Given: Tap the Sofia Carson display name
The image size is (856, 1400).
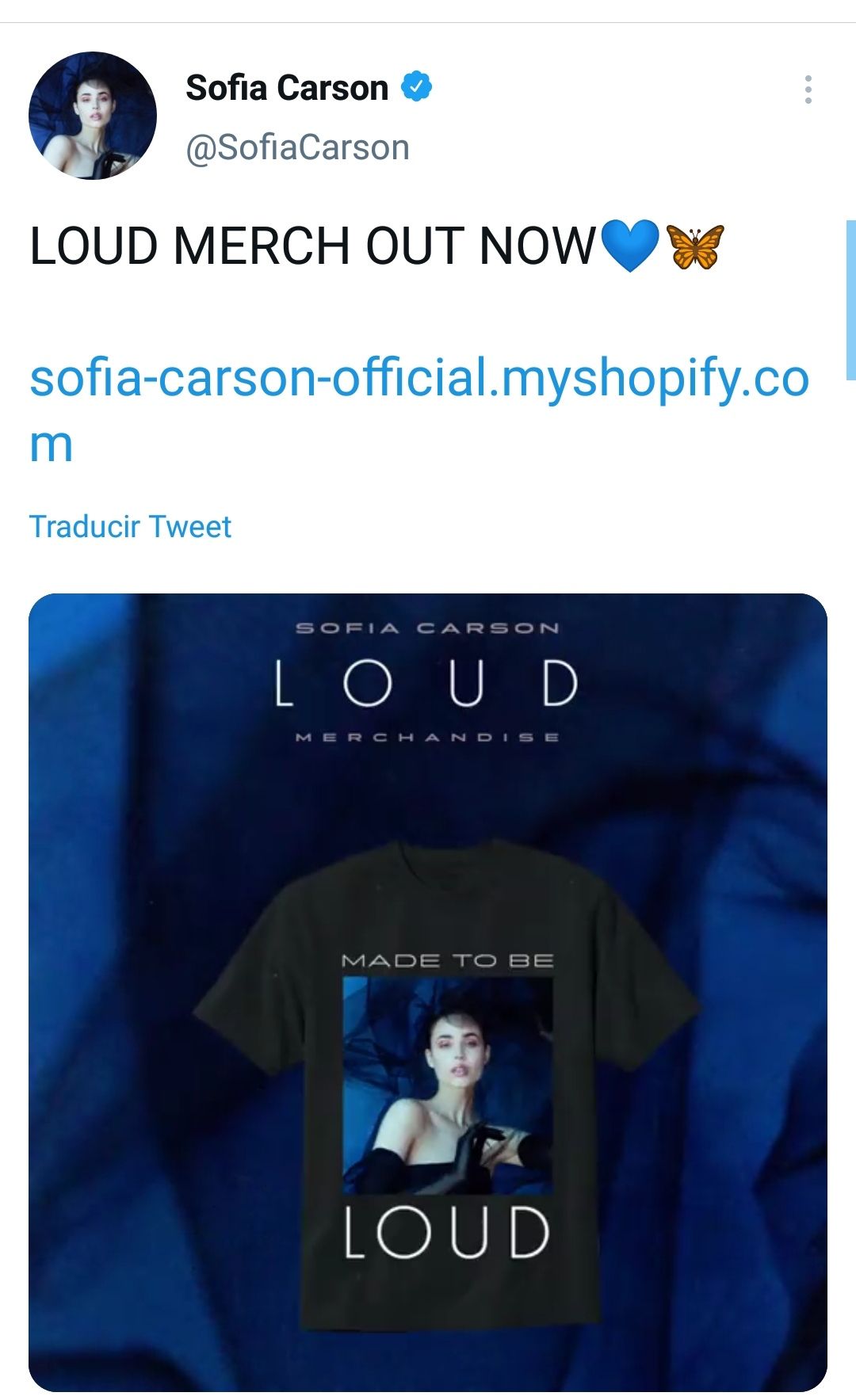Looking at the screenshot, I should tap(287, 87).
